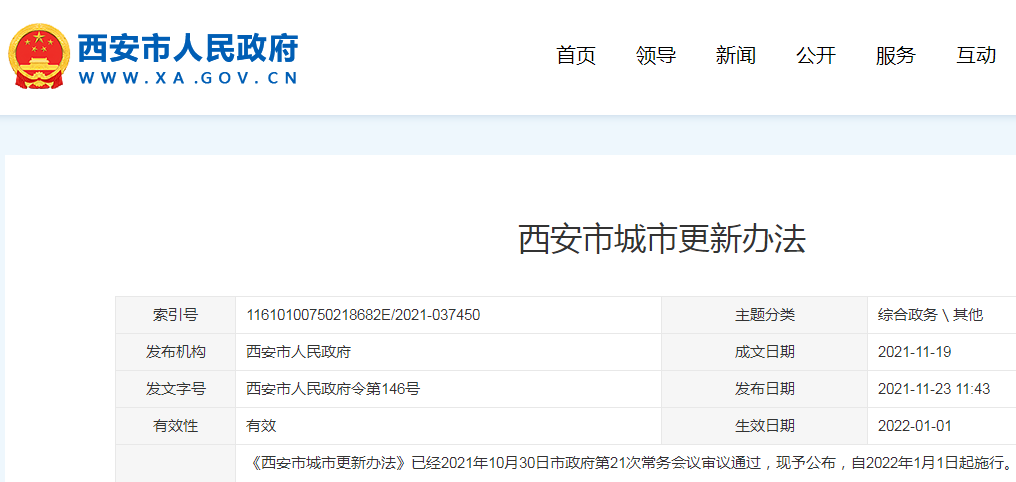Screen dimensions: 1016x482
Task: Click the 有效性 label cell
Action: pos(176,426)
